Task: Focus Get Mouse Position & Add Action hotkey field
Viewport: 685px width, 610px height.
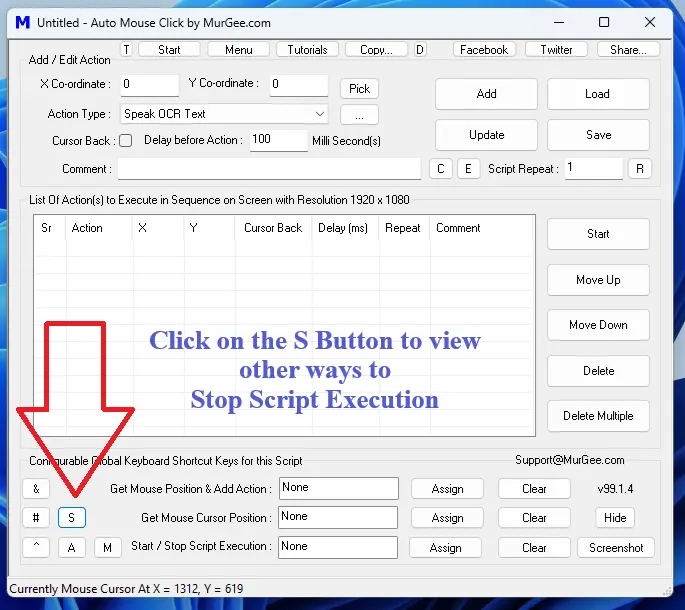Action: 339,488
